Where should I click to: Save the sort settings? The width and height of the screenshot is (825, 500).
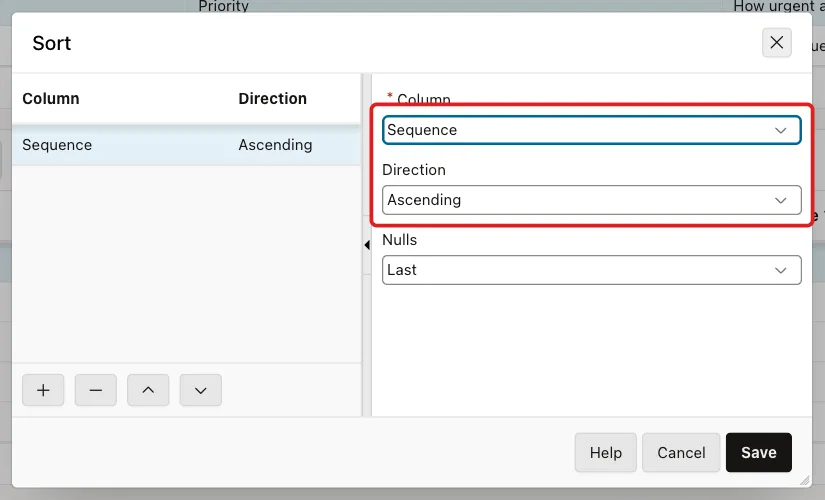click(x=759, y=453)
